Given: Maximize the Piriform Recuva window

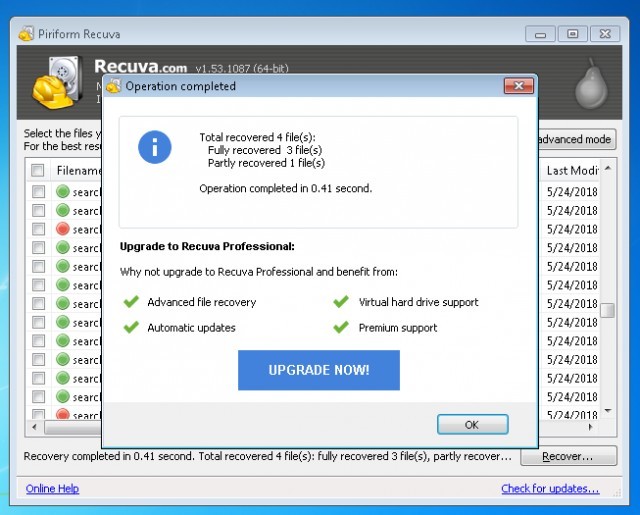Looking at the screenshot, I should pos(573,34).
